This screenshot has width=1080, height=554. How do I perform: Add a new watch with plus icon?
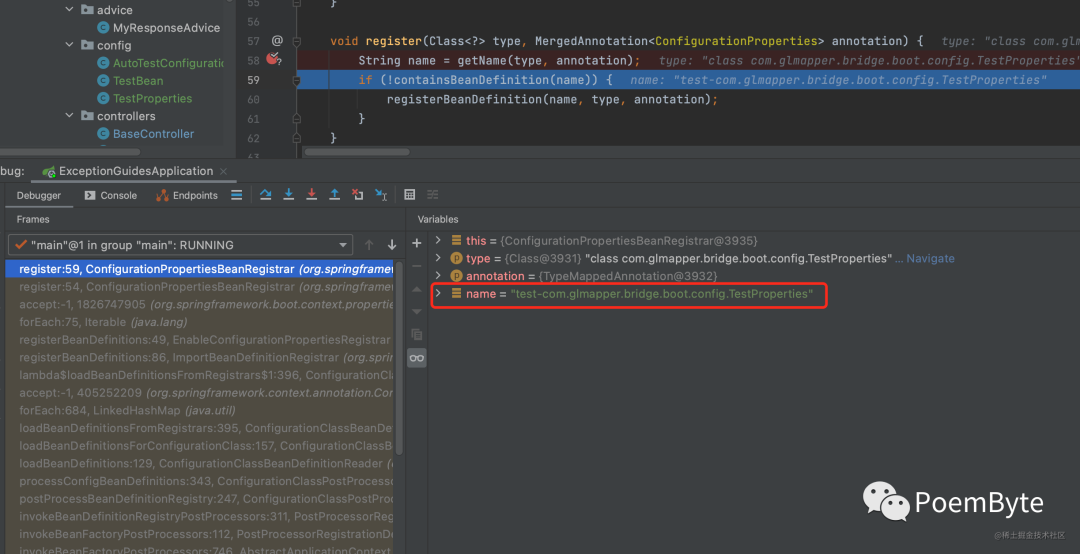417,243
